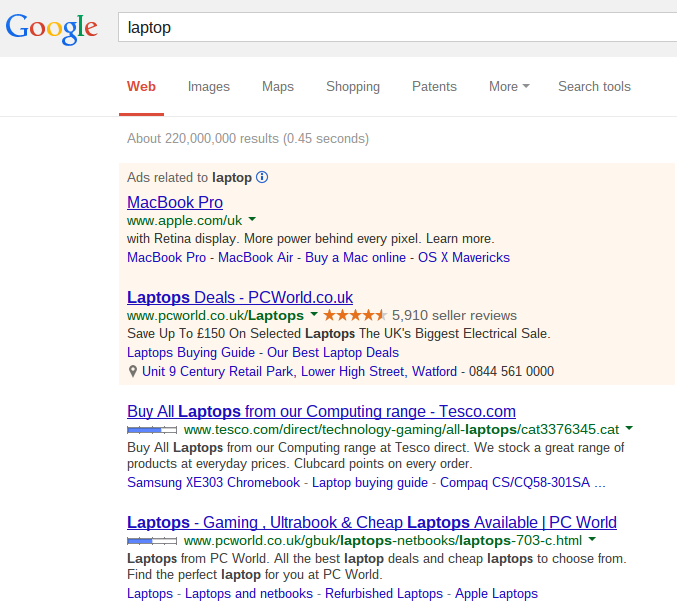This screenshot has width=677, height=612.
Task: Open the Samsung XE303 Chromebook sitelink
Action: tap(213, 482)
